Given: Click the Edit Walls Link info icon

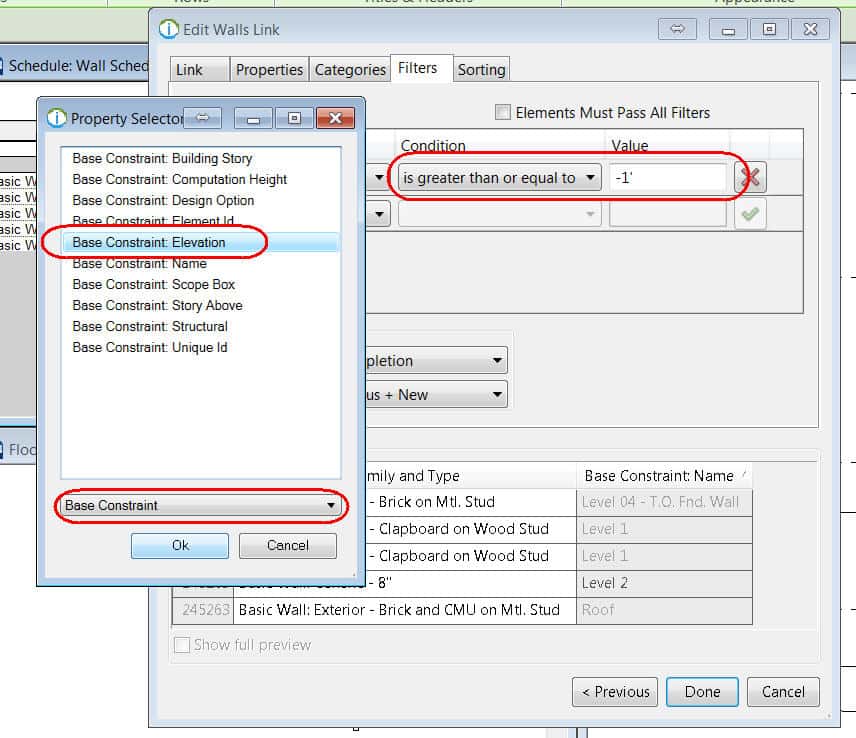Looking at the screenshot, I should click(169, 29).
